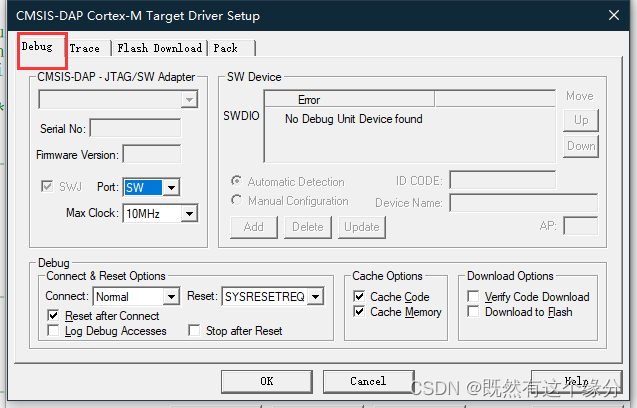Enable Verify Code Download checkbox

473,296
